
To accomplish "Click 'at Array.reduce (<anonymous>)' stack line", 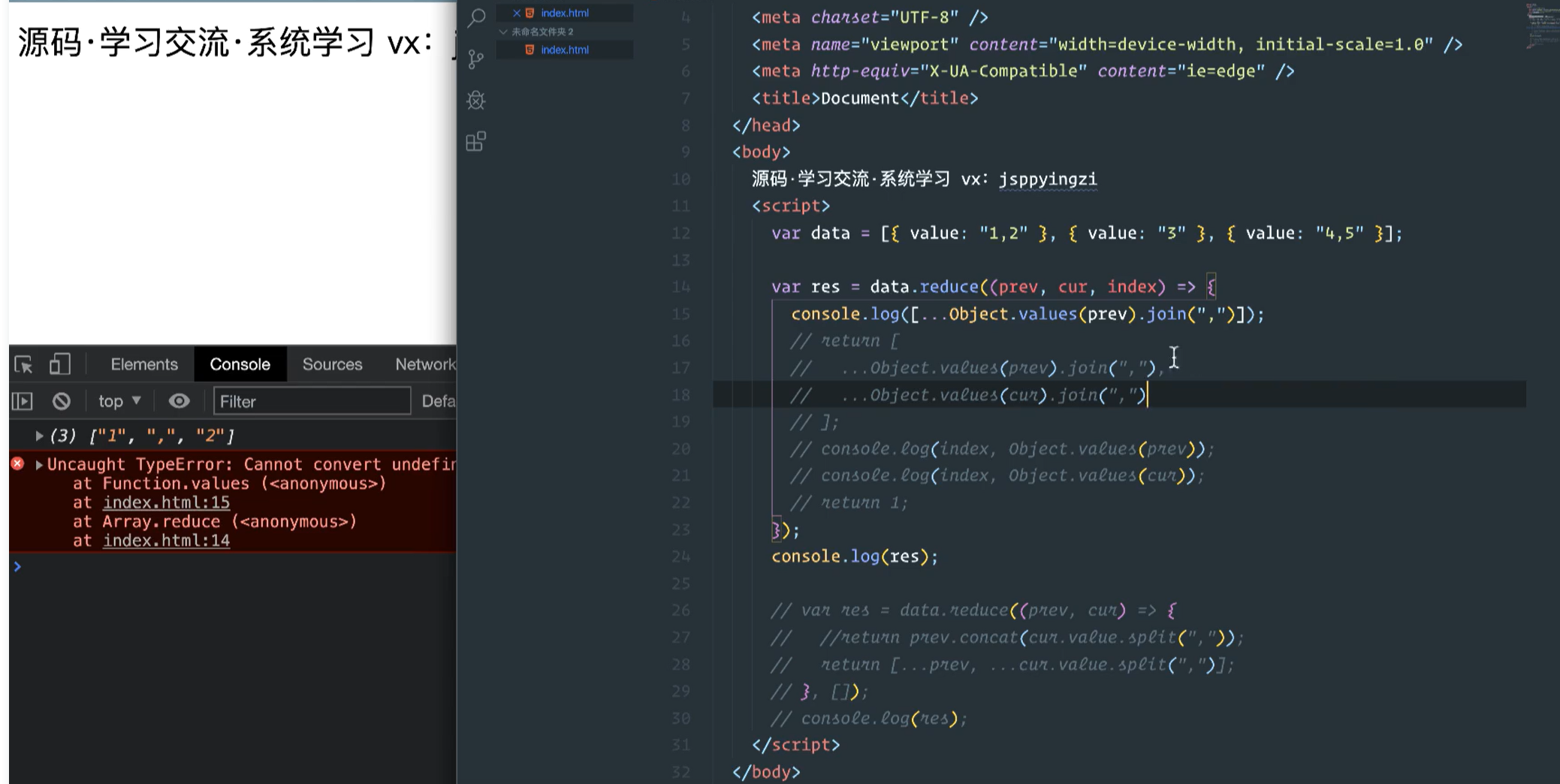I will (215, 522).
